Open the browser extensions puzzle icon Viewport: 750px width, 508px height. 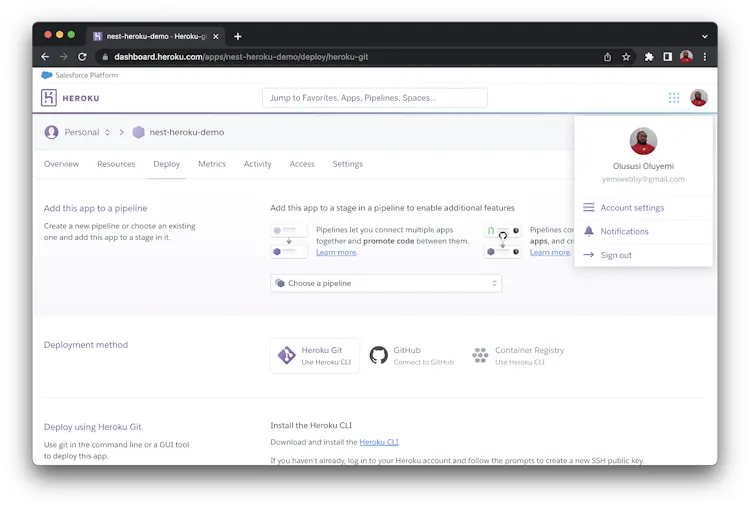tap(649, 57)
